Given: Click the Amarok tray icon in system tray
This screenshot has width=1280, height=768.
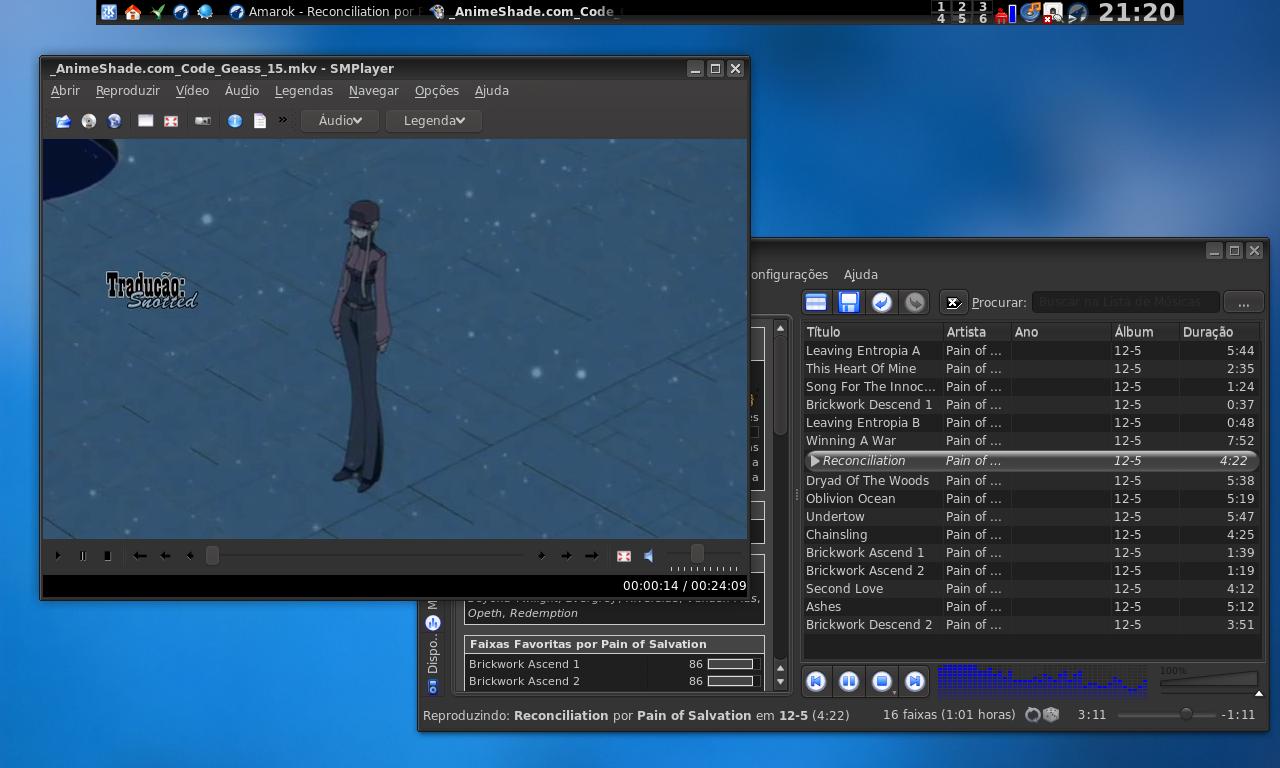Looking at the screenshot, I should point(1078,13).
